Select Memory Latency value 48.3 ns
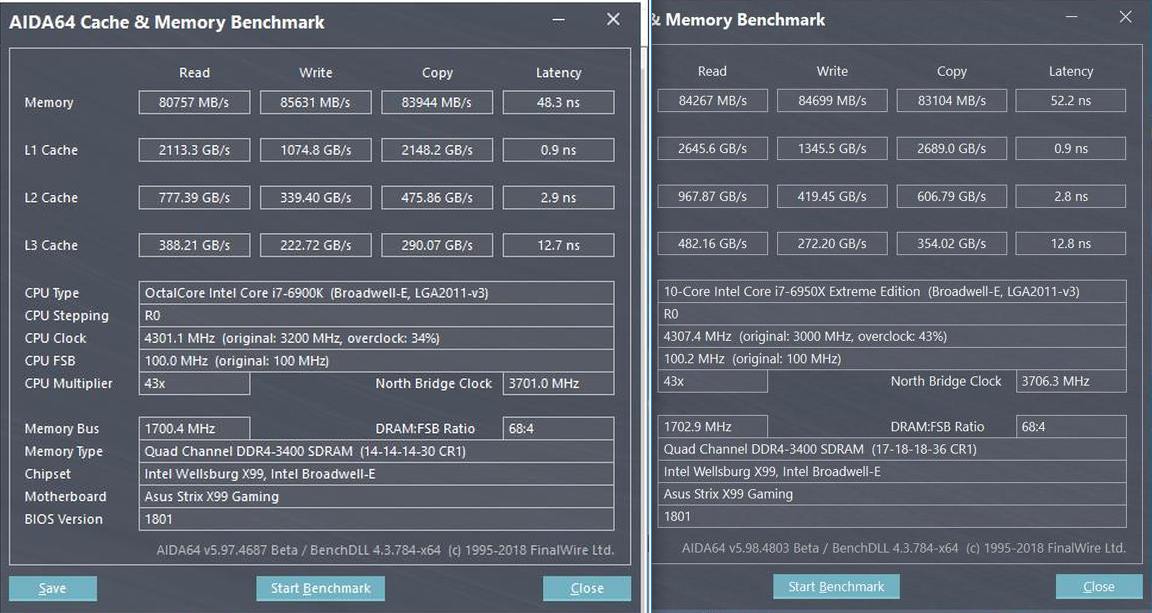This screenshot has height=613, width=1152. coord(558,103)
